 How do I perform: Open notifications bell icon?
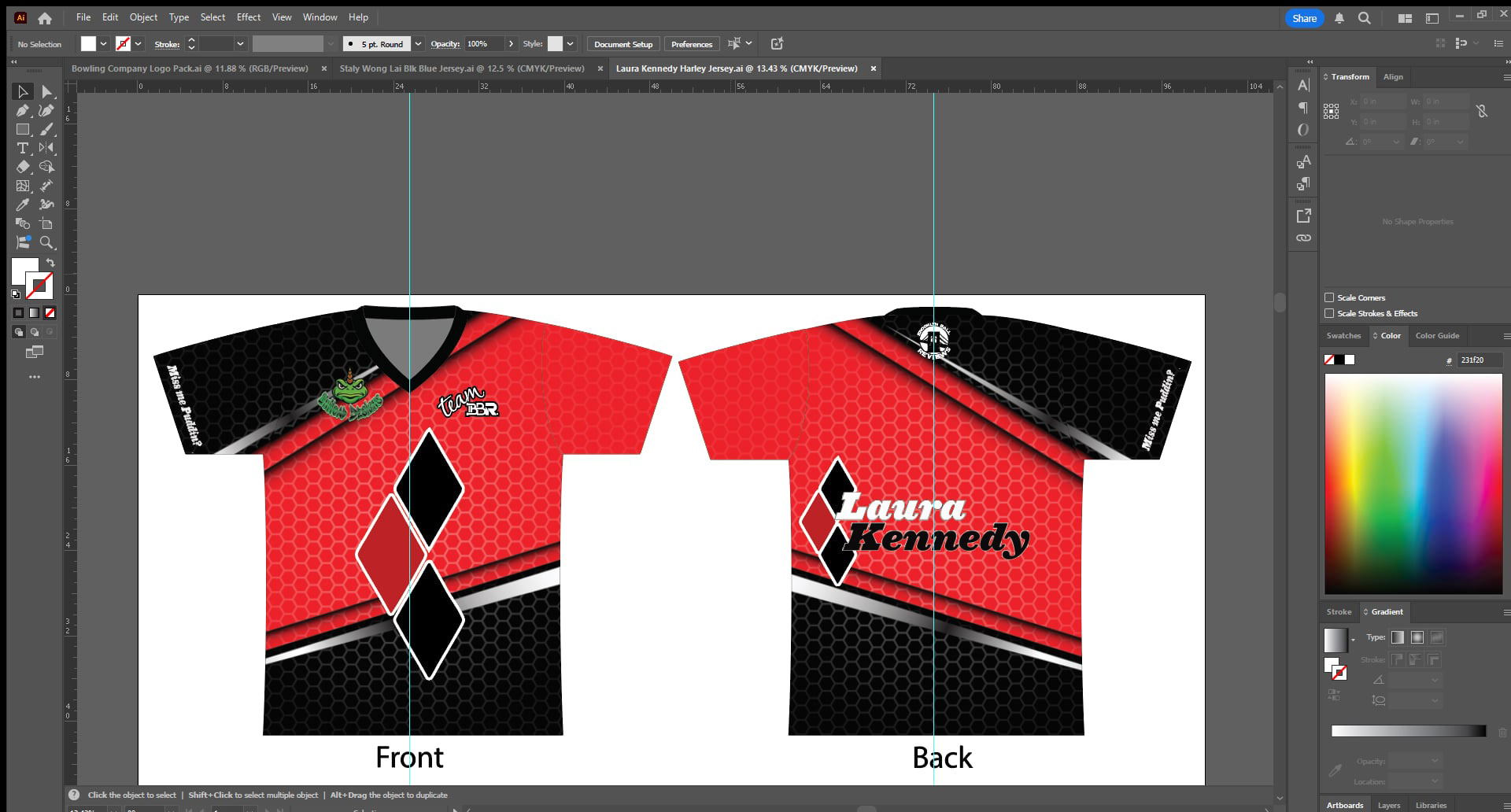[1339, 18]
